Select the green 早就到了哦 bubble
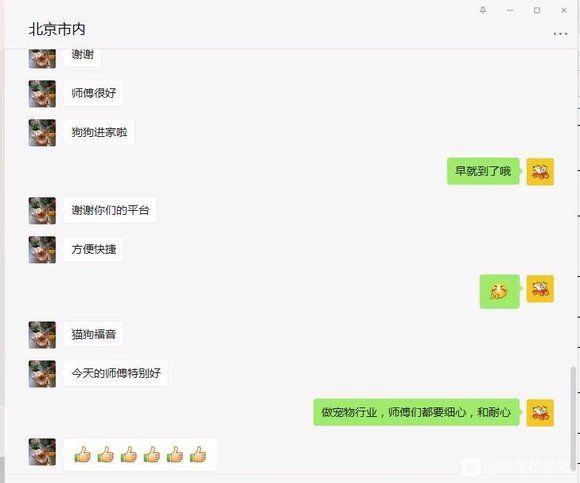Screen dimensions: 580x483 coord(483,171)
